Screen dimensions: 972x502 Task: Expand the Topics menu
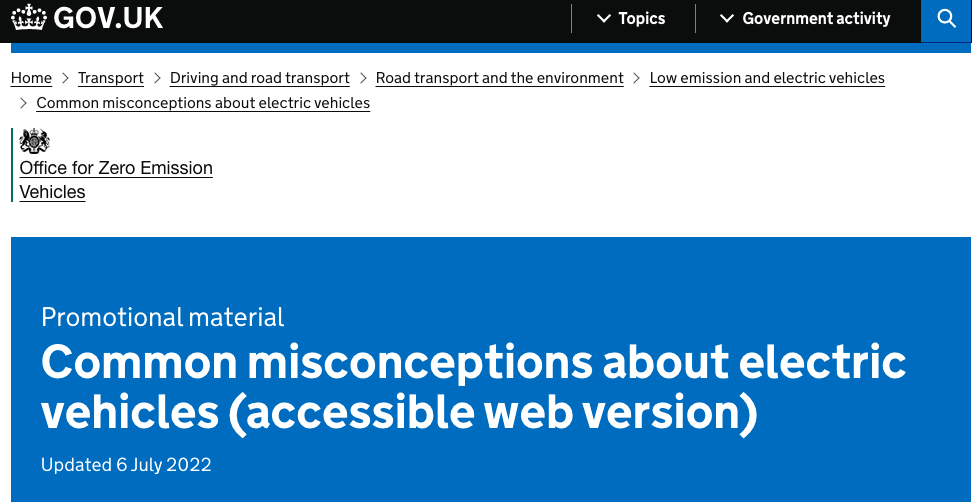[x=630, y=19]
